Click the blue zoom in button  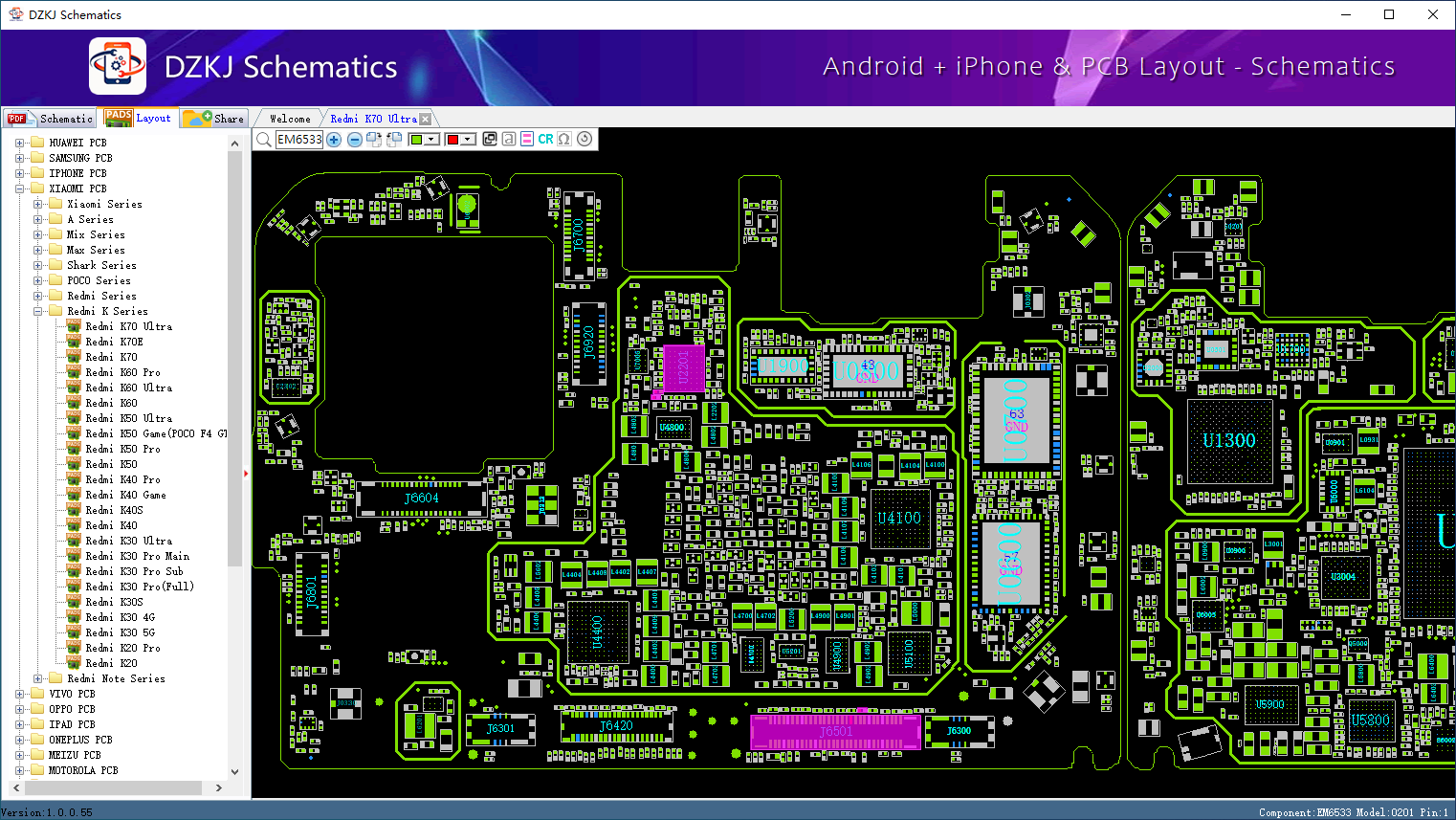[334, 140]
